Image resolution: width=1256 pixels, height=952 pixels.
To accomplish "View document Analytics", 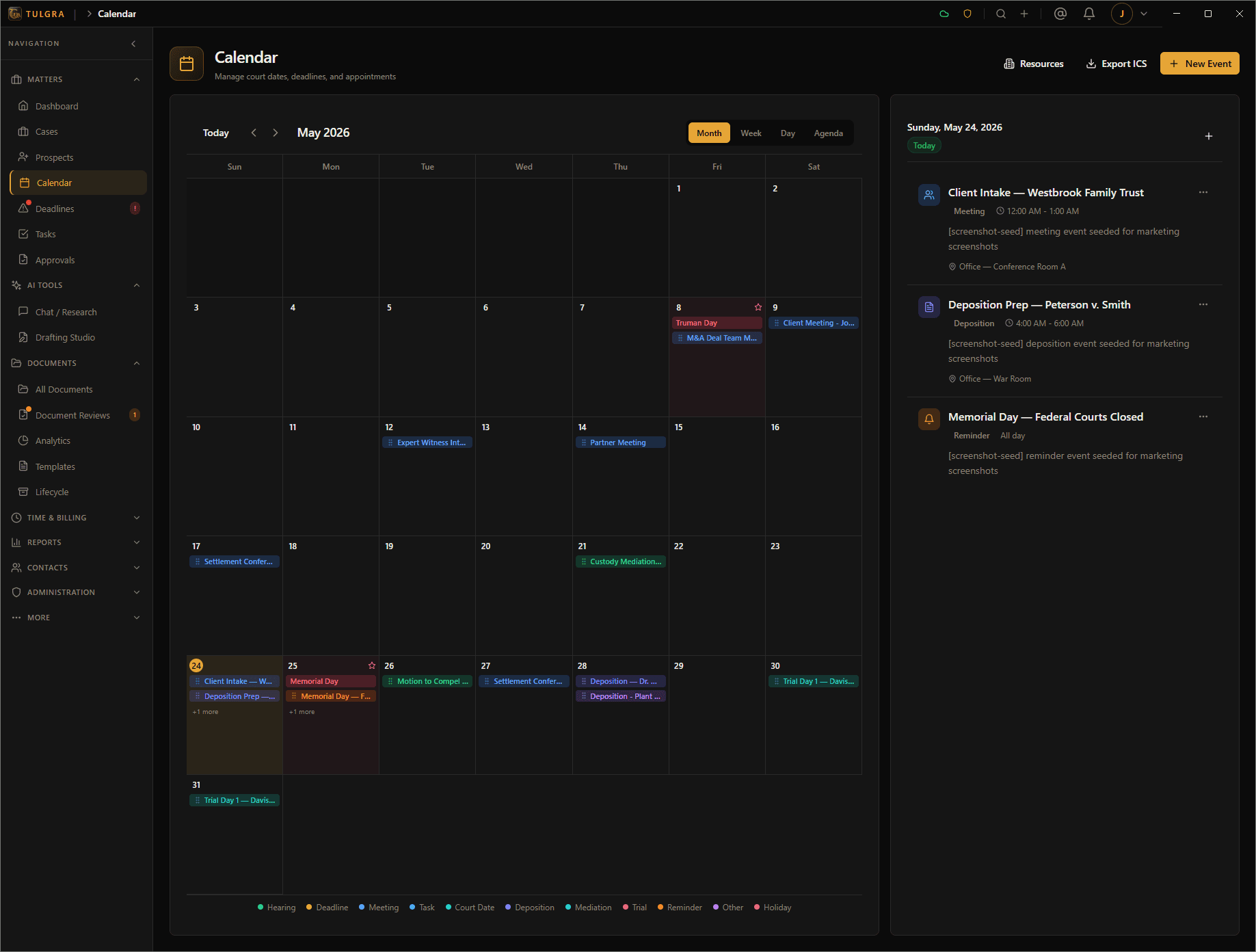I will [78, 440].
